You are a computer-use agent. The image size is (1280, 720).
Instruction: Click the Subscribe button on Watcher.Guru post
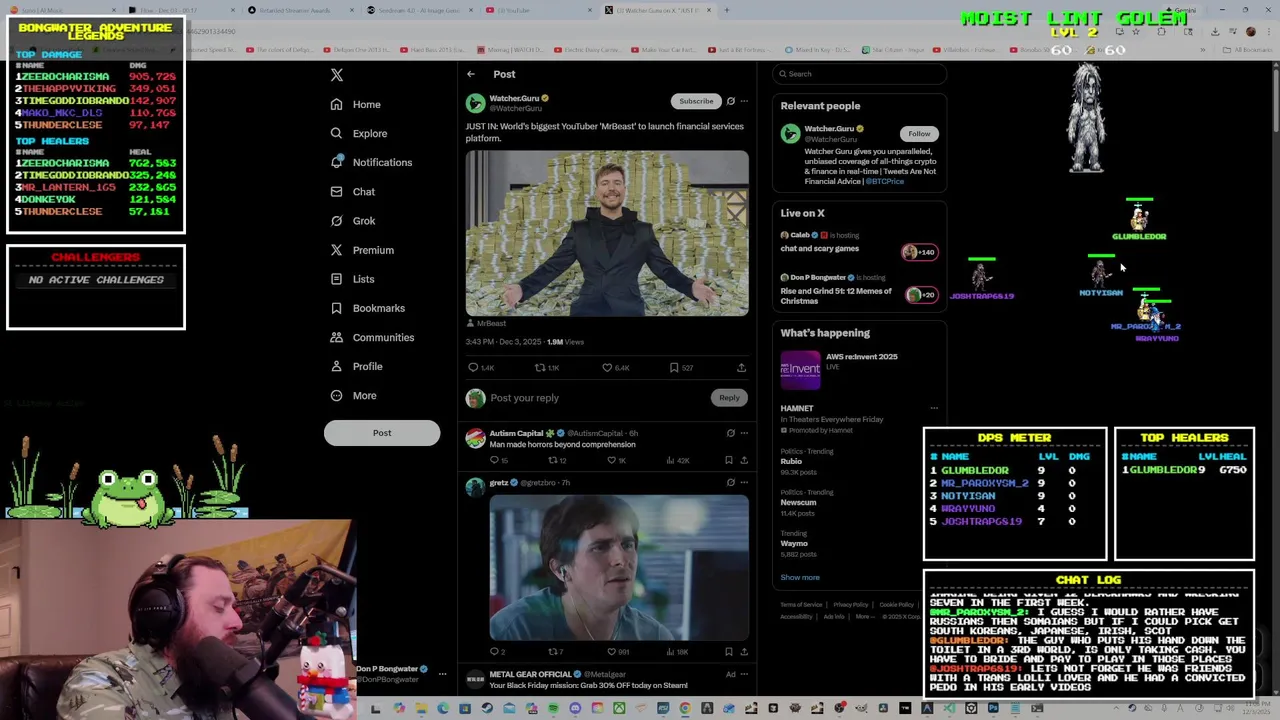tap(696, 101)
